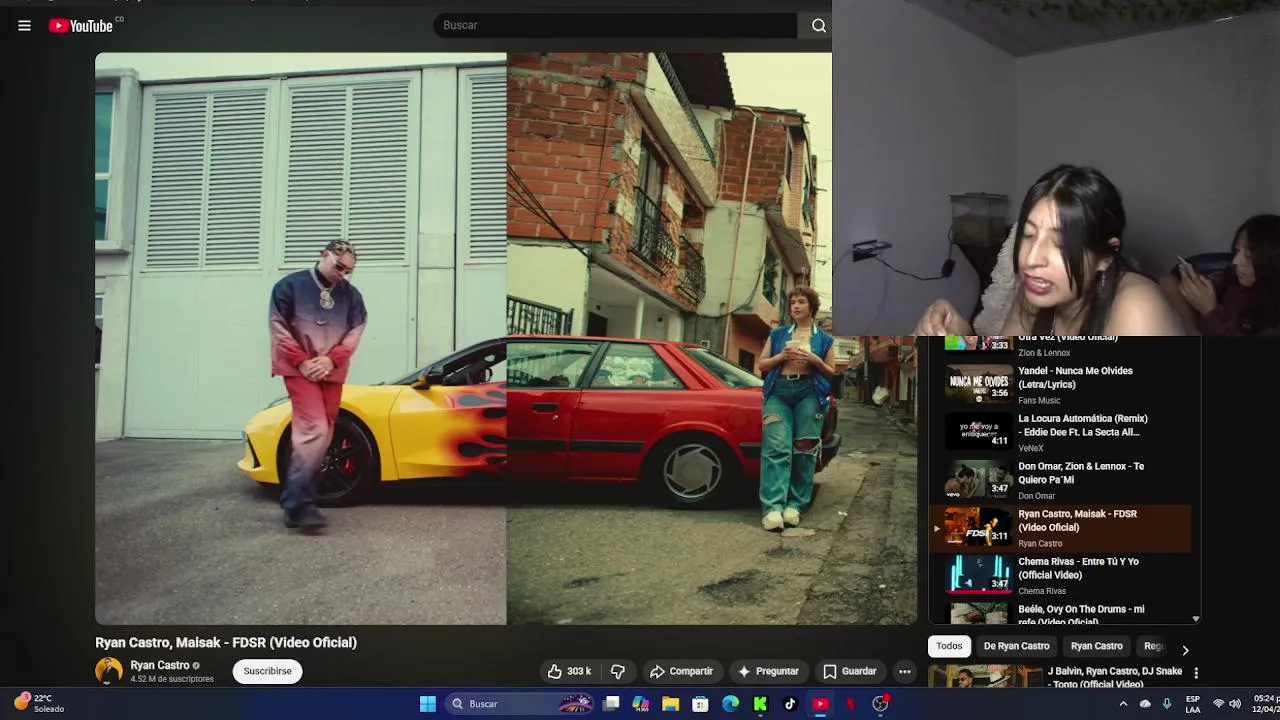Open TikTok app in taskbar

[790, 704]
